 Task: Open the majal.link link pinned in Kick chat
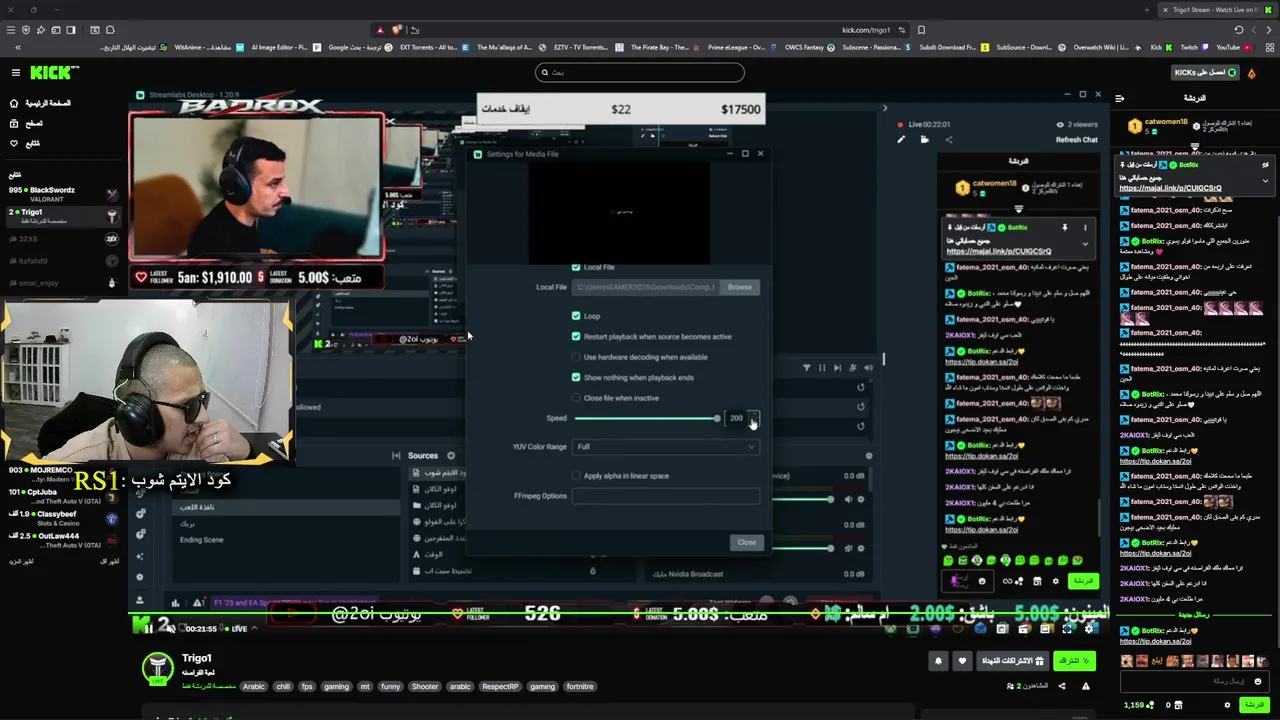pyautogui.click(x=1170, y=188)
